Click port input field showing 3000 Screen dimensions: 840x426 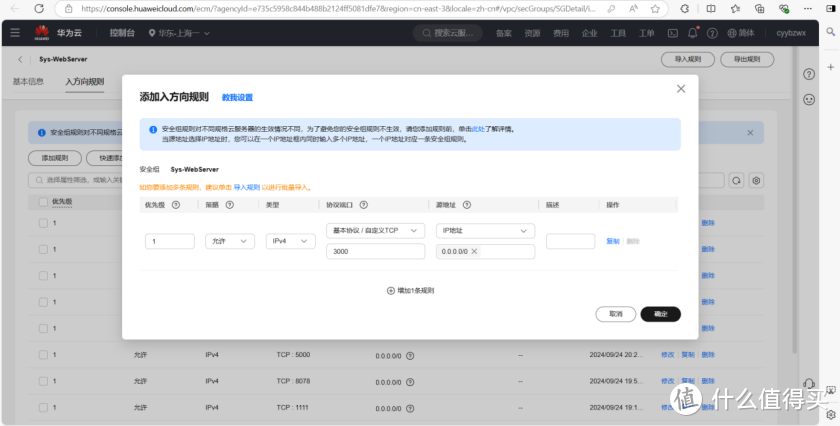coord(376,251)
